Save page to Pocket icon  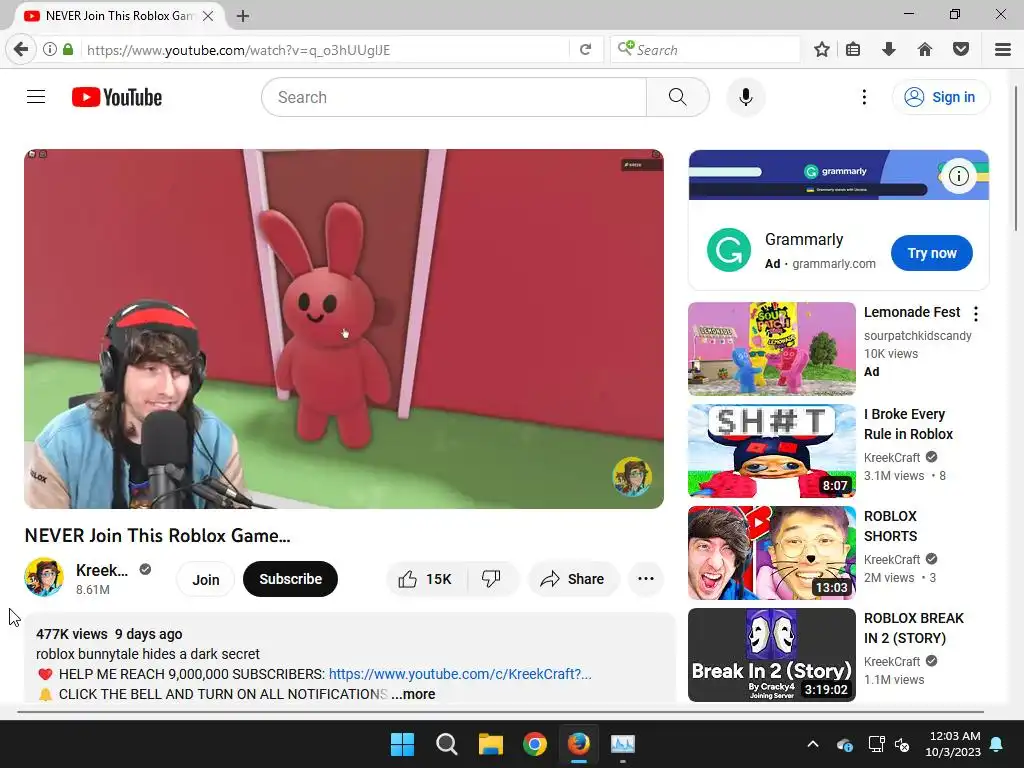[x=961, y=50]
